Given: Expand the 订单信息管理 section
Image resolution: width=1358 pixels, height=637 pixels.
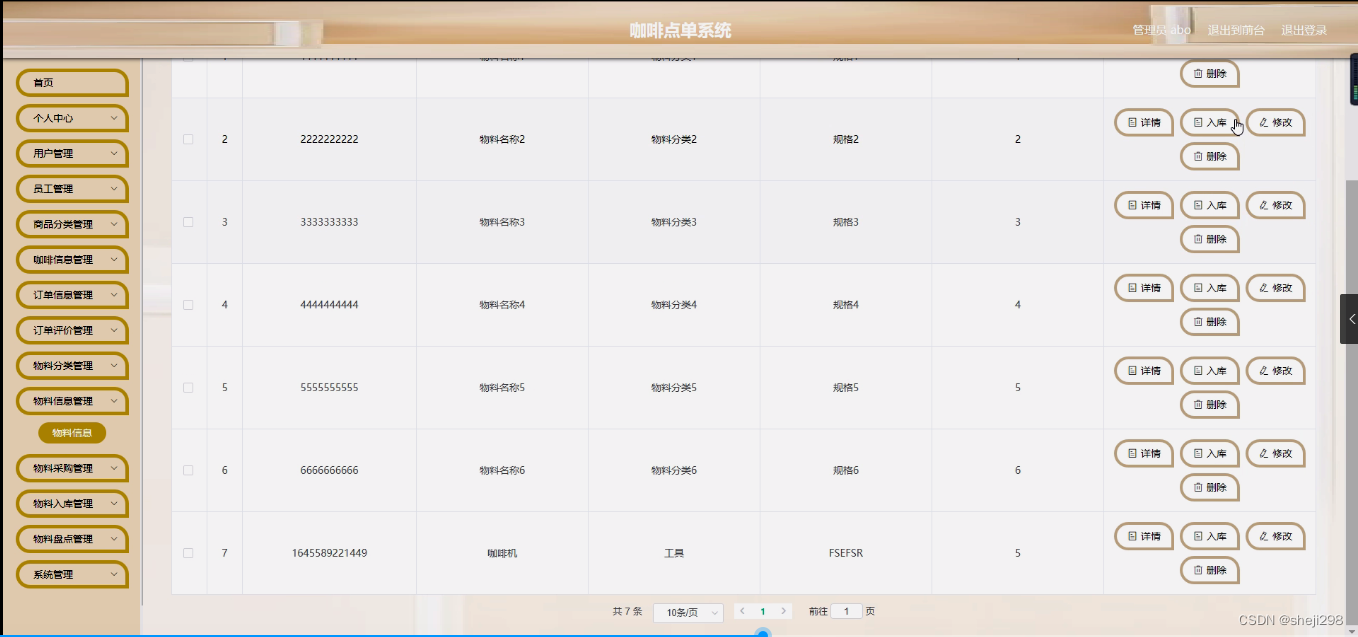Looking at the screenshot, I should point(71,294).
